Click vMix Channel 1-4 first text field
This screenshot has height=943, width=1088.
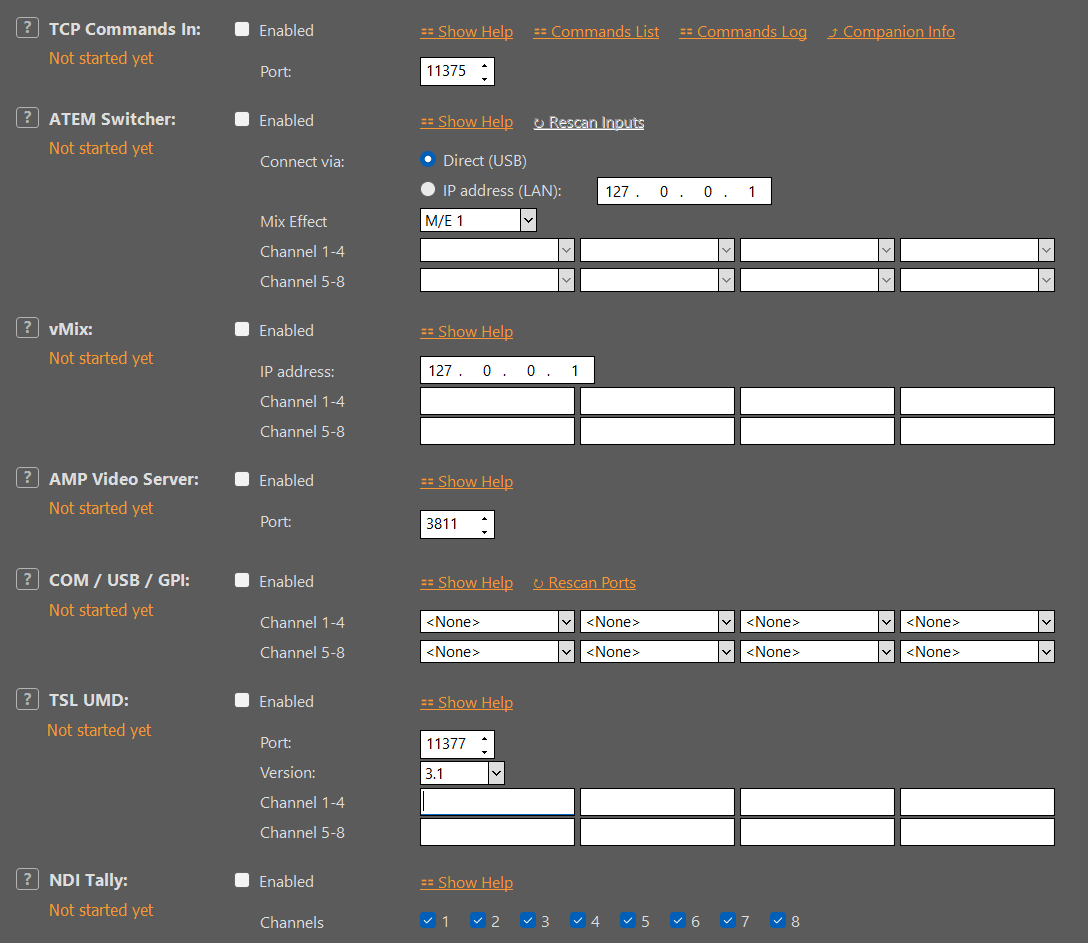click(498, 401)
